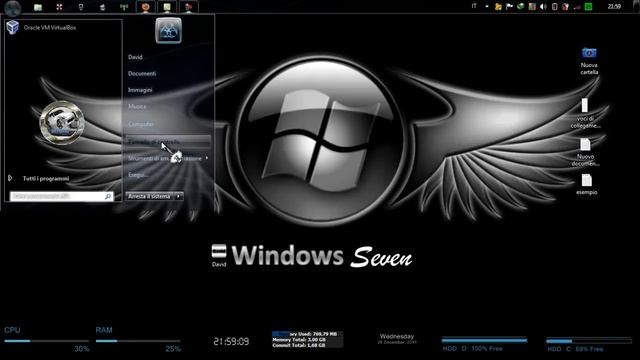The width and height of the screenshot is (640, 360).
Task: Open the folder icon in the top taskbar
Action: [38, 7]
